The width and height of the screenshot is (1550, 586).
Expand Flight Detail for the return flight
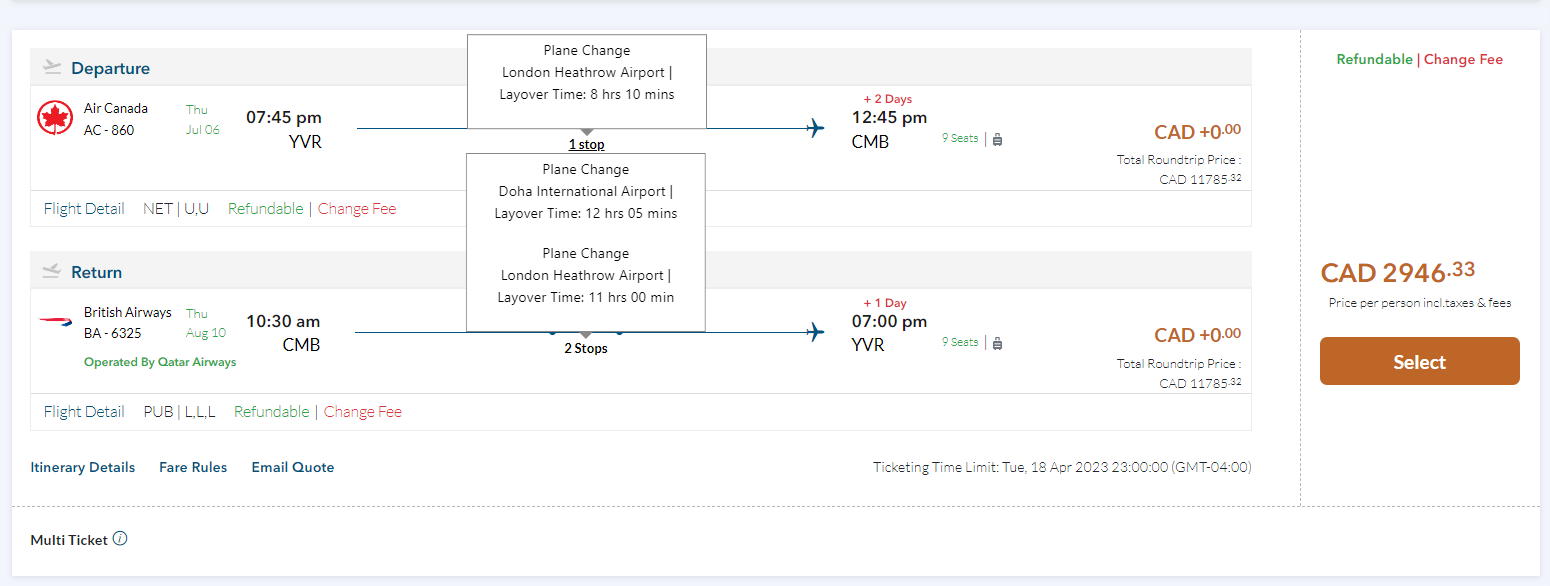coord(84,412)
